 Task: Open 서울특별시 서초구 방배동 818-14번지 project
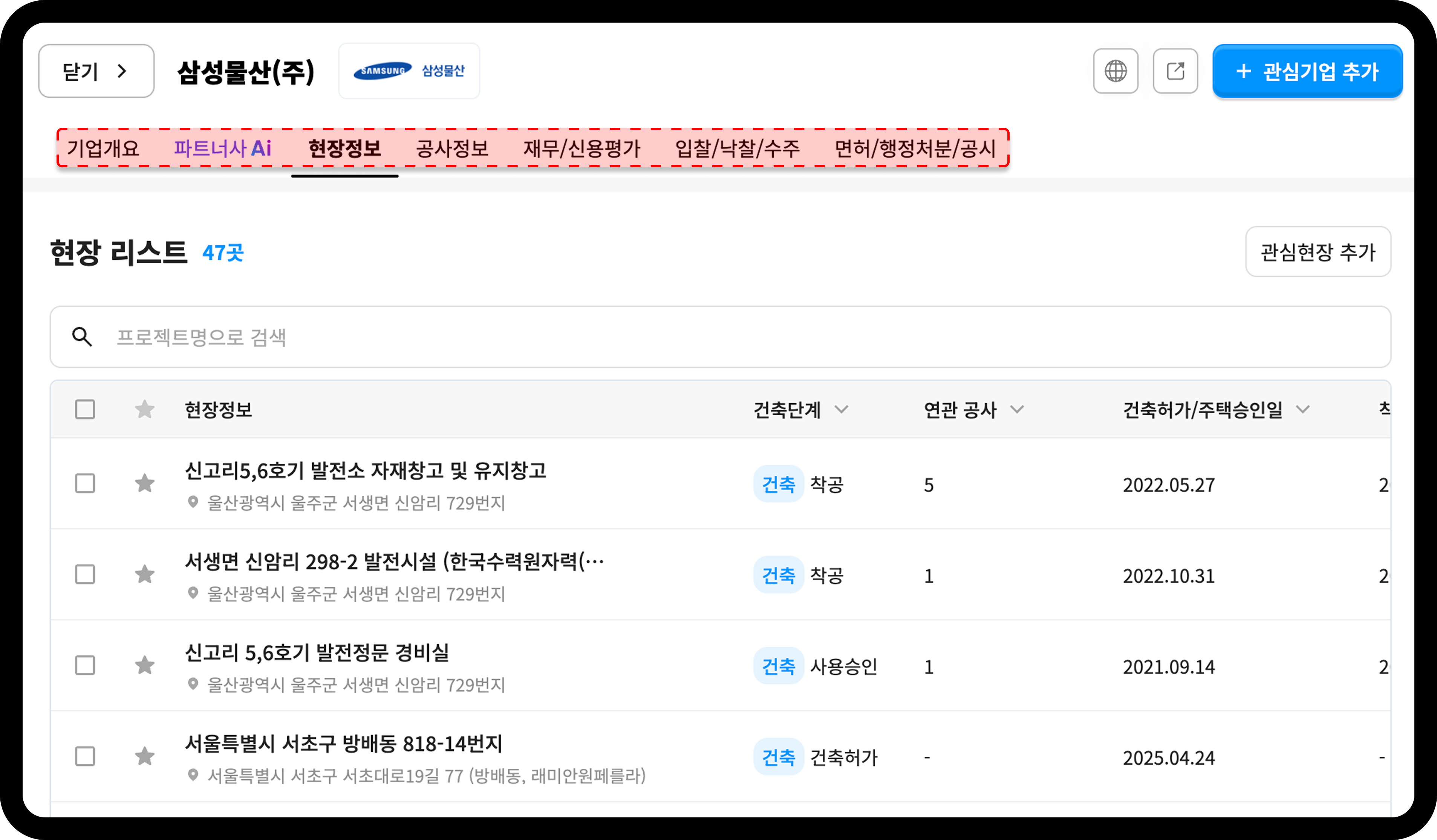pos(344,744)
